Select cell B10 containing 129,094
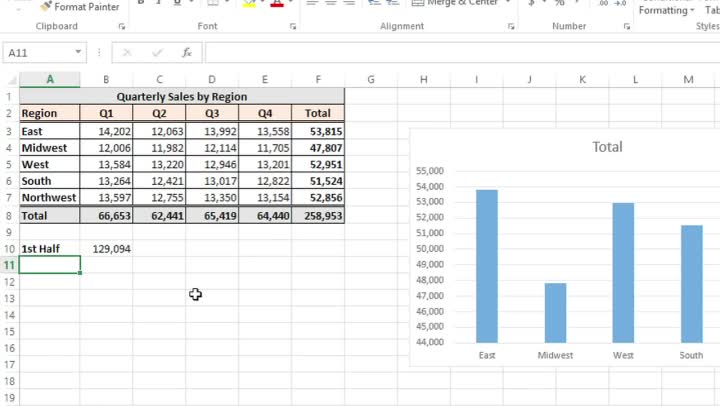 107,248
